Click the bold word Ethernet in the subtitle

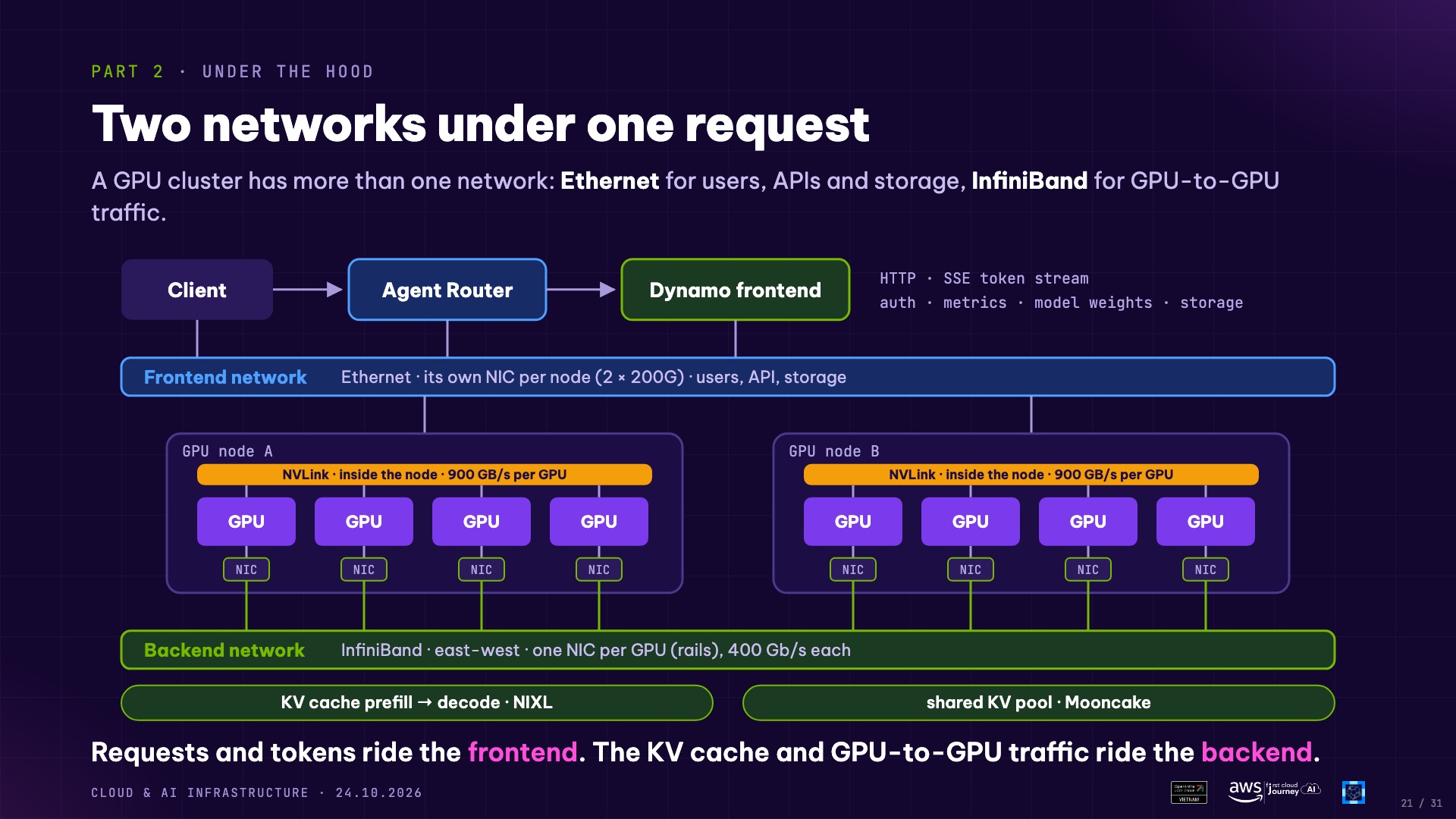pos(610,180)
